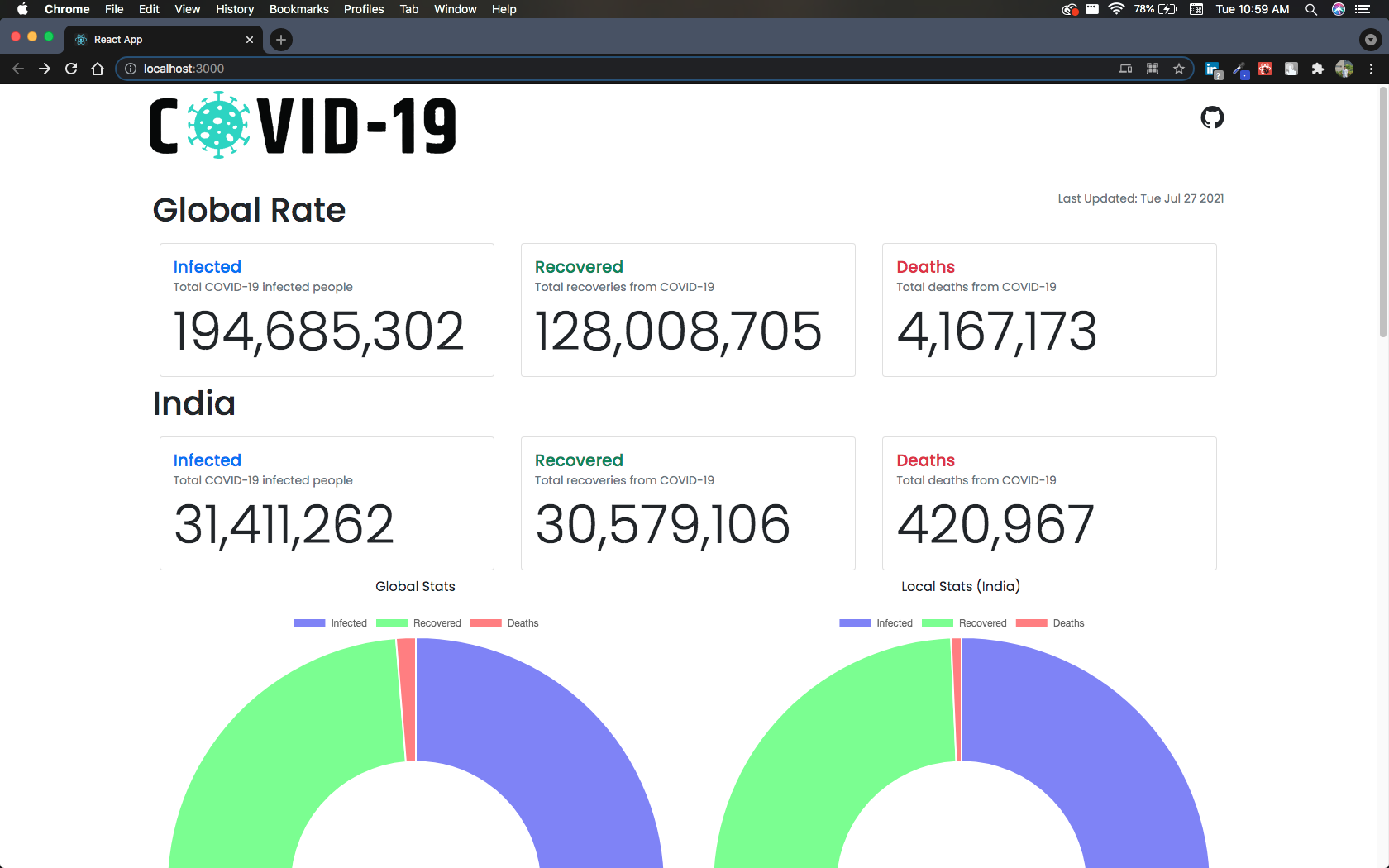Screen dimensions: 1389x868
Task: Click global infected count 194,685,302
Action: (x=318, y=331)
